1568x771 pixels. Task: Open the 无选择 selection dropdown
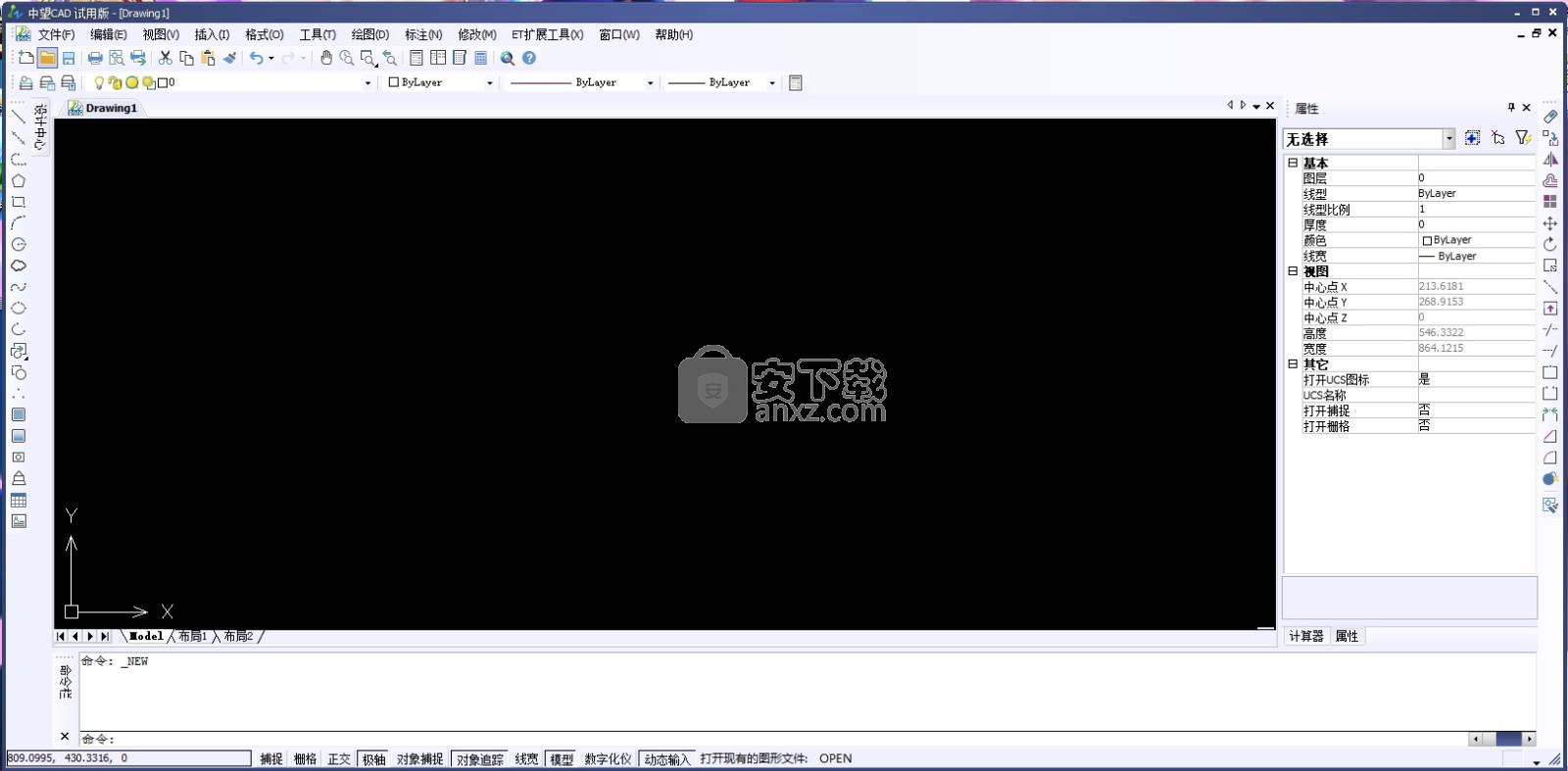point(1448,139)
